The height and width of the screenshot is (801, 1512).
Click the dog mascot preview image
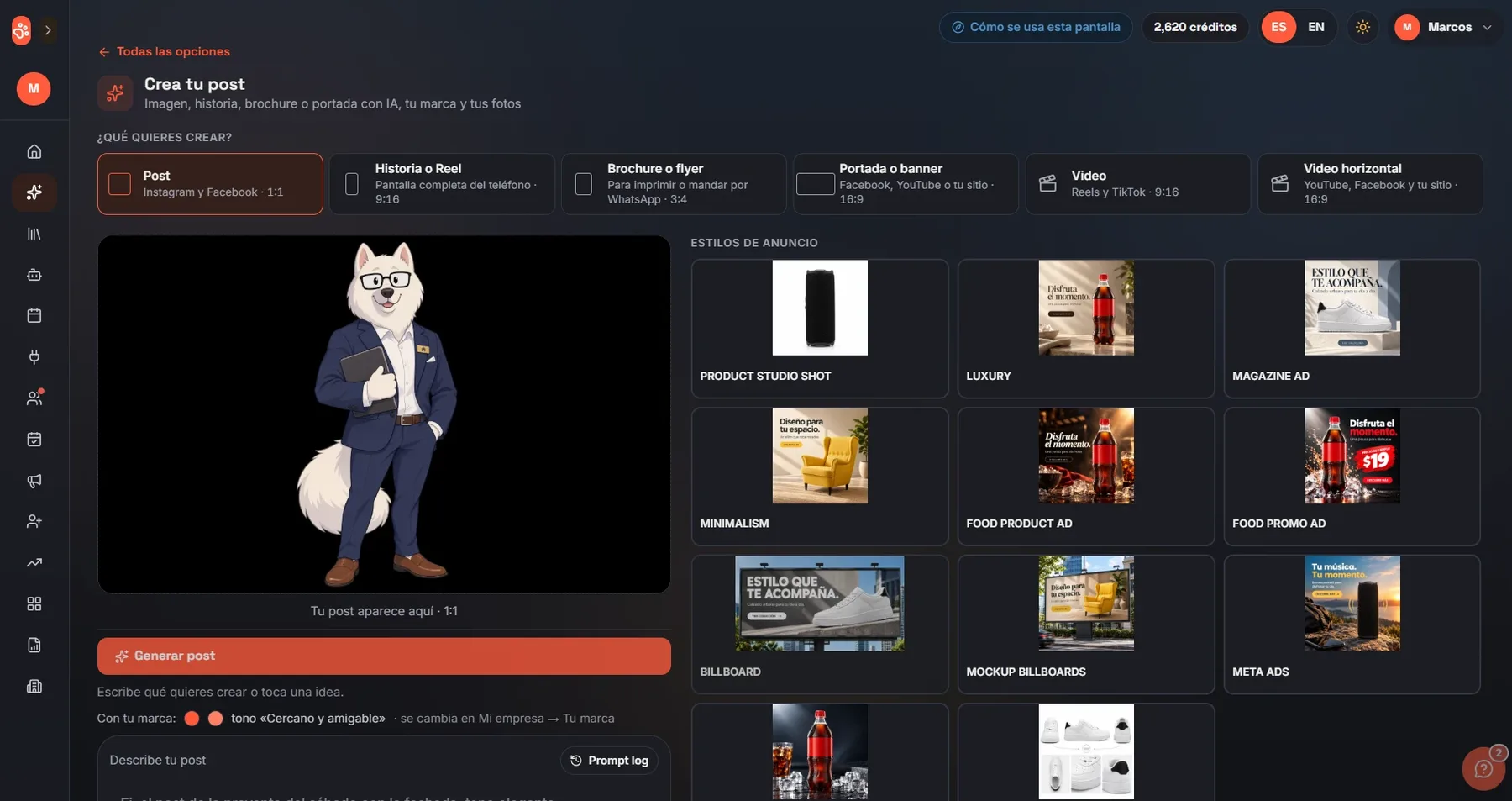click(384, 414)
